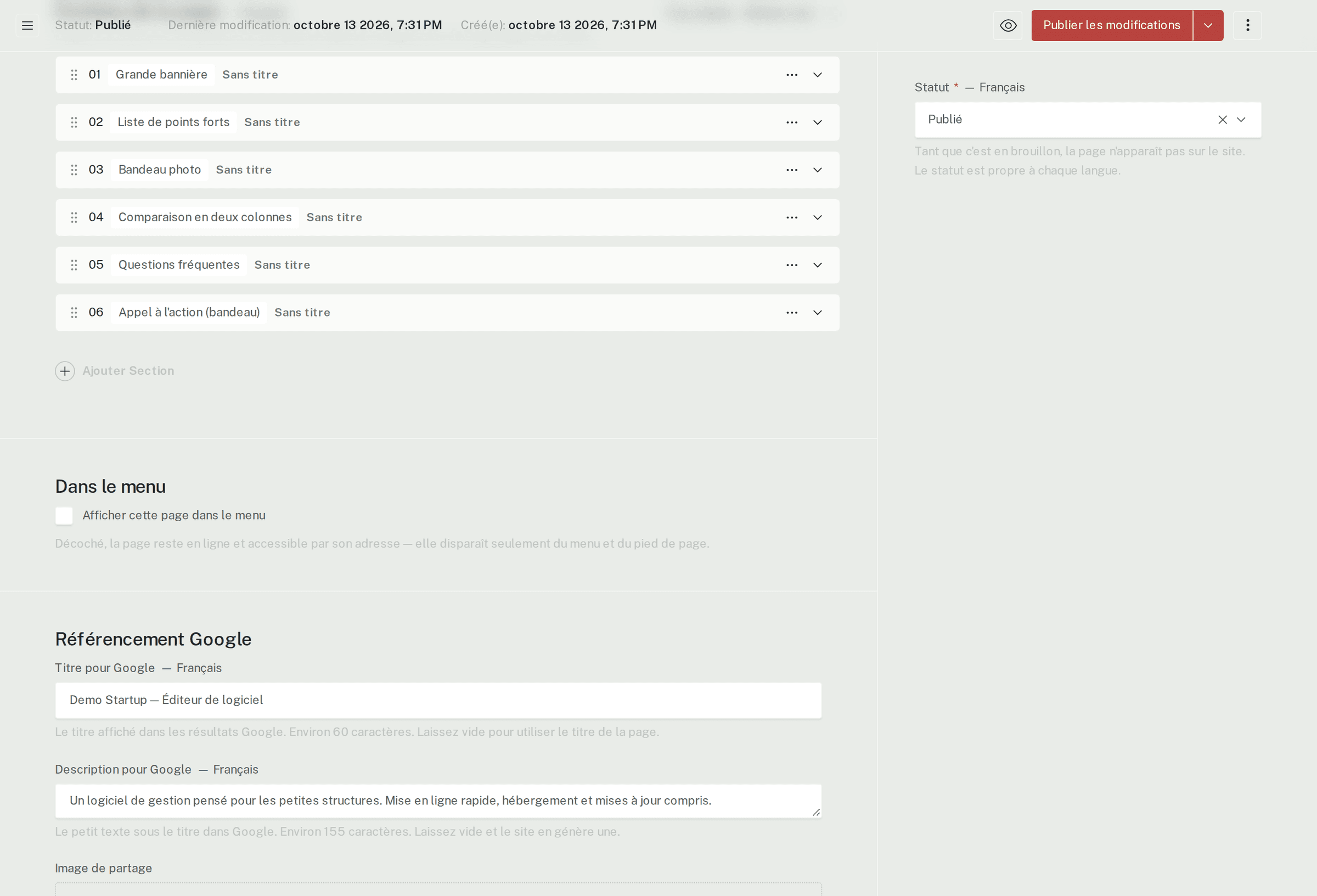Grab drag handle of Appel à l'action row
This screenshot has height=896, width=1317.
point(74,313)
